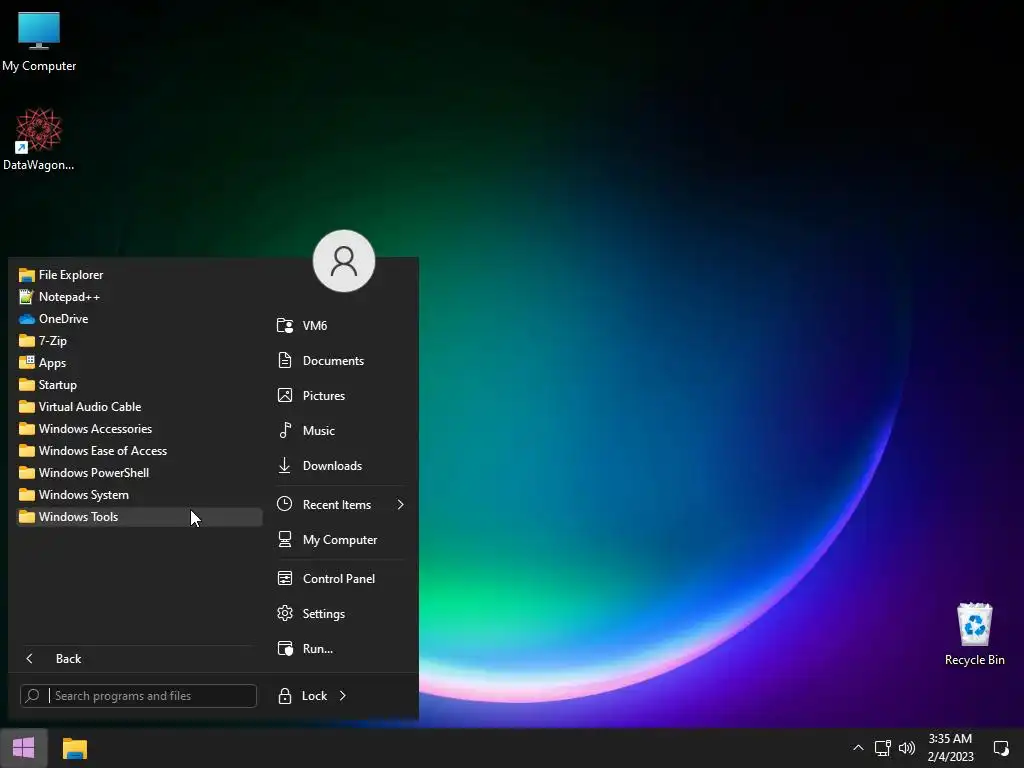Click the Lock button

click(302, 696)
